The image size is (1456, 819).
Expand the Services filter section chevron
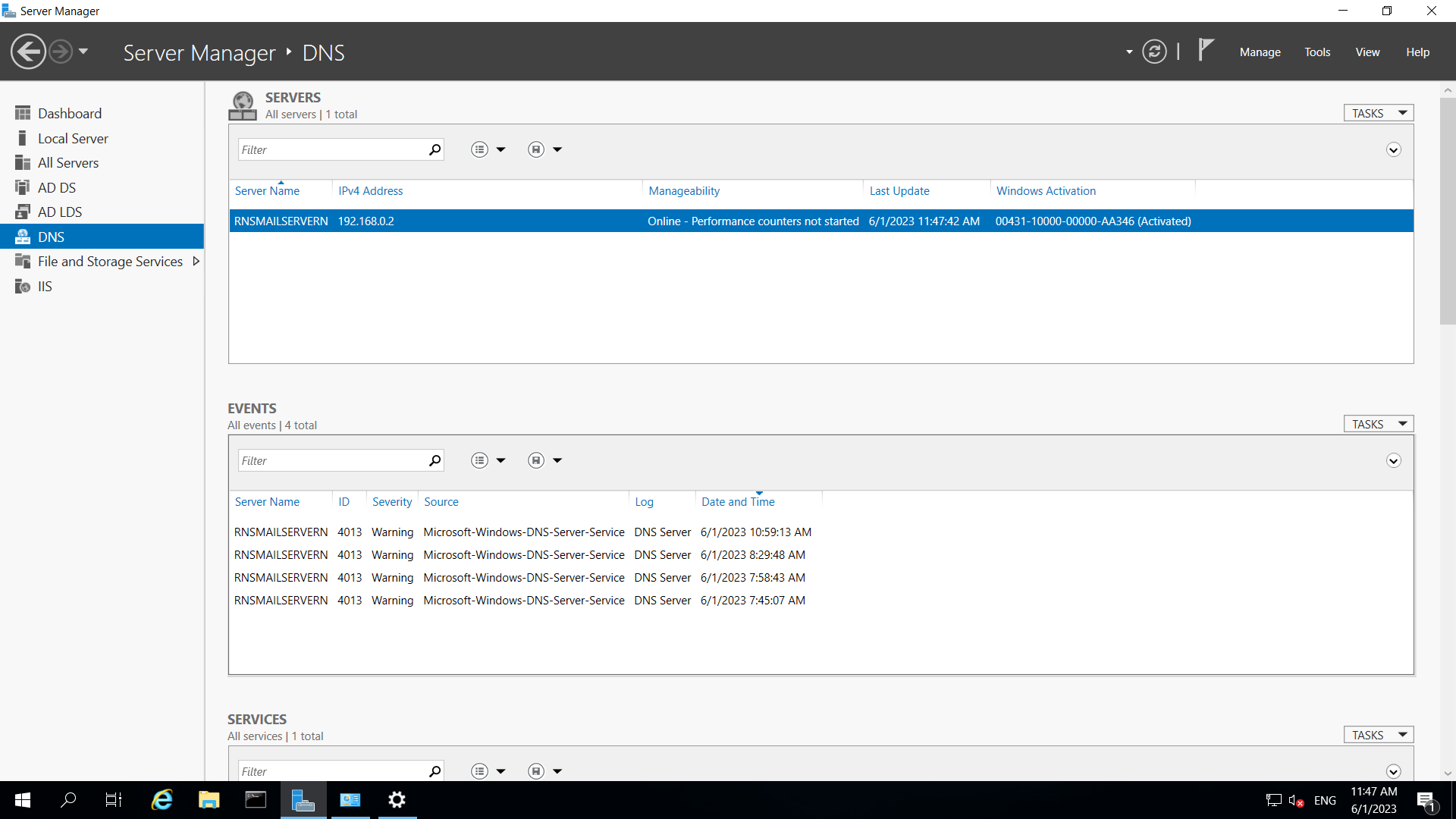point(1393,771)
